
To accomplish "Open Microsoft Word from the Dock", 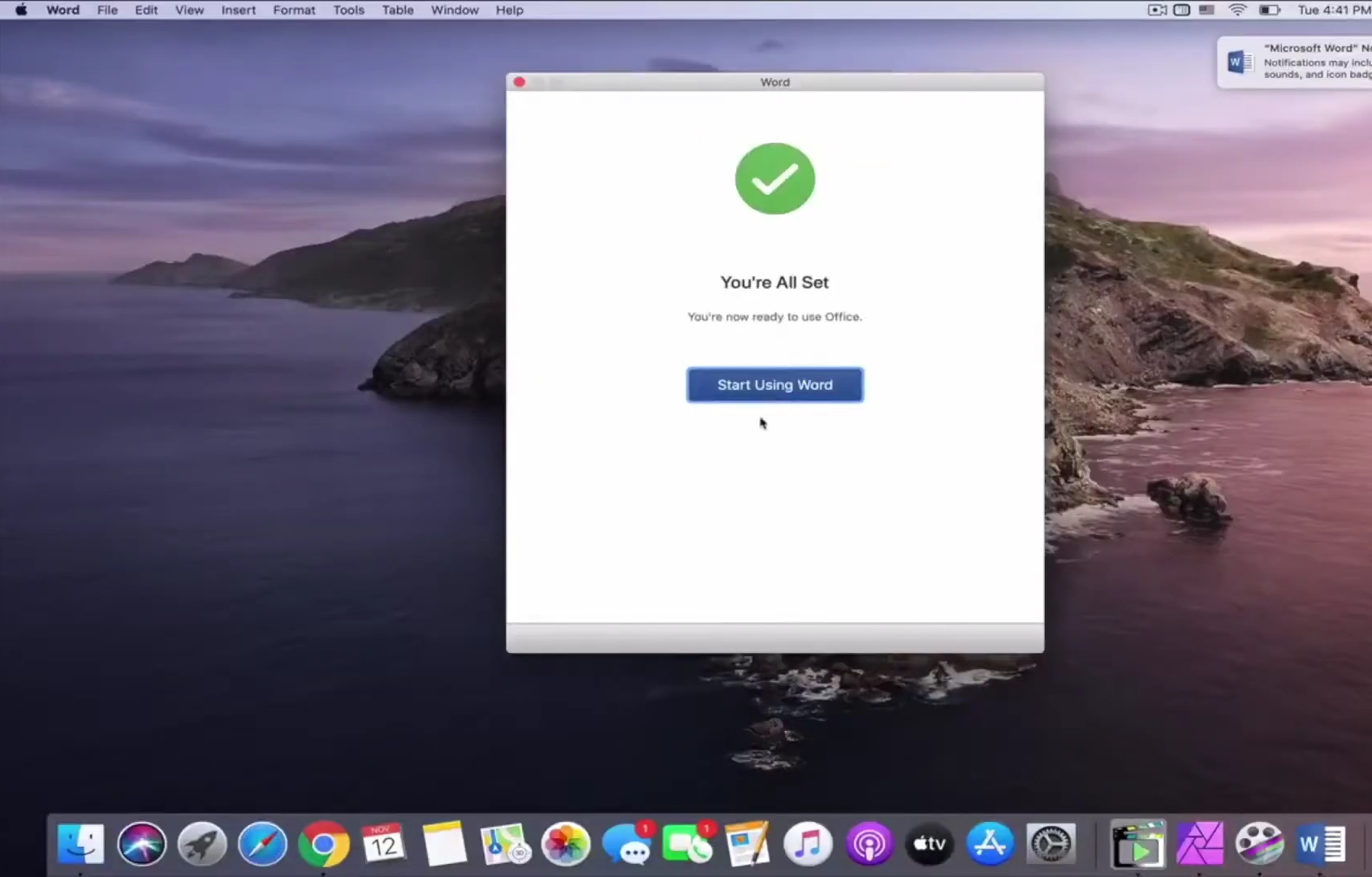I will 1320,845.
